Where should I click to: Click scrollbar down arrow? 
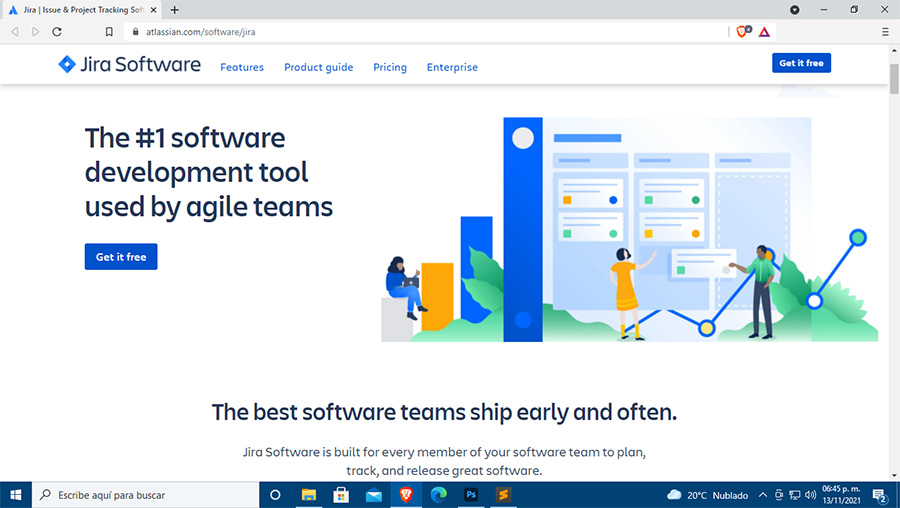(x=894, y=476)
